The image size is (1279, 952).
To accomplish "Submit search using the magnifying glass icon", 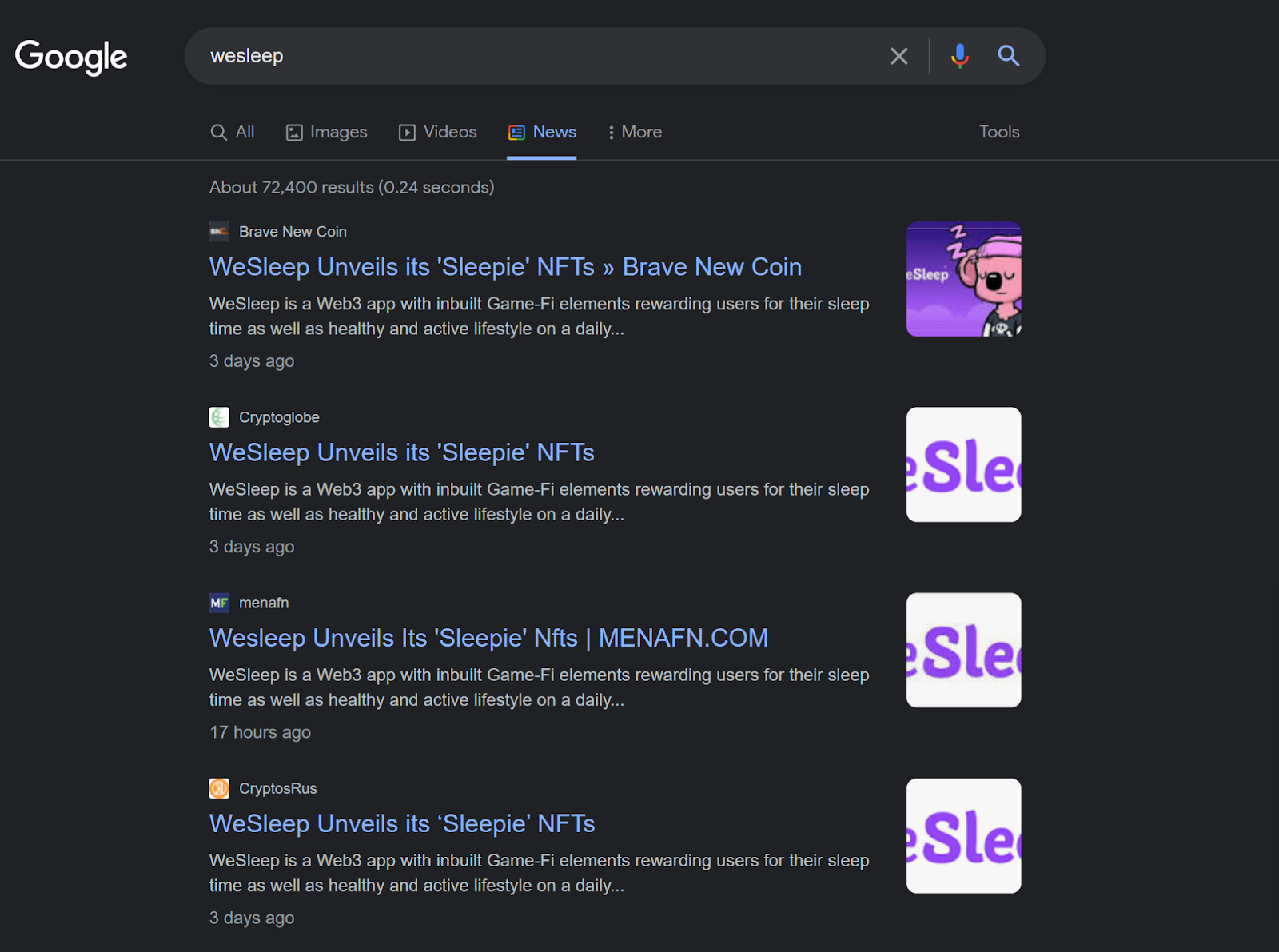I will pyautogui.click(x=1009, y=56).
